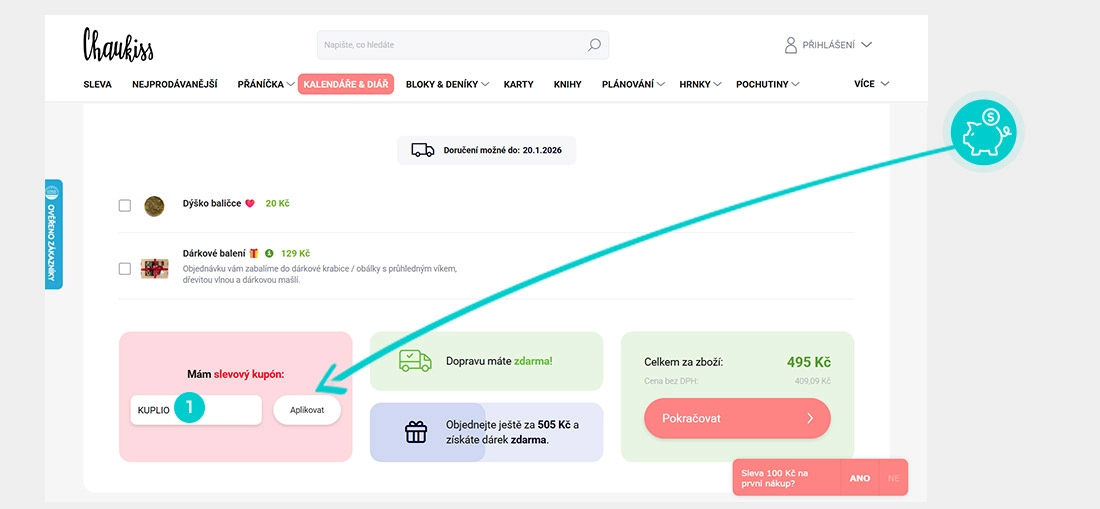This screenshot has height=509, width=1100.
Task: Click the piggy bank savings icon
Action: pos(986,131)
